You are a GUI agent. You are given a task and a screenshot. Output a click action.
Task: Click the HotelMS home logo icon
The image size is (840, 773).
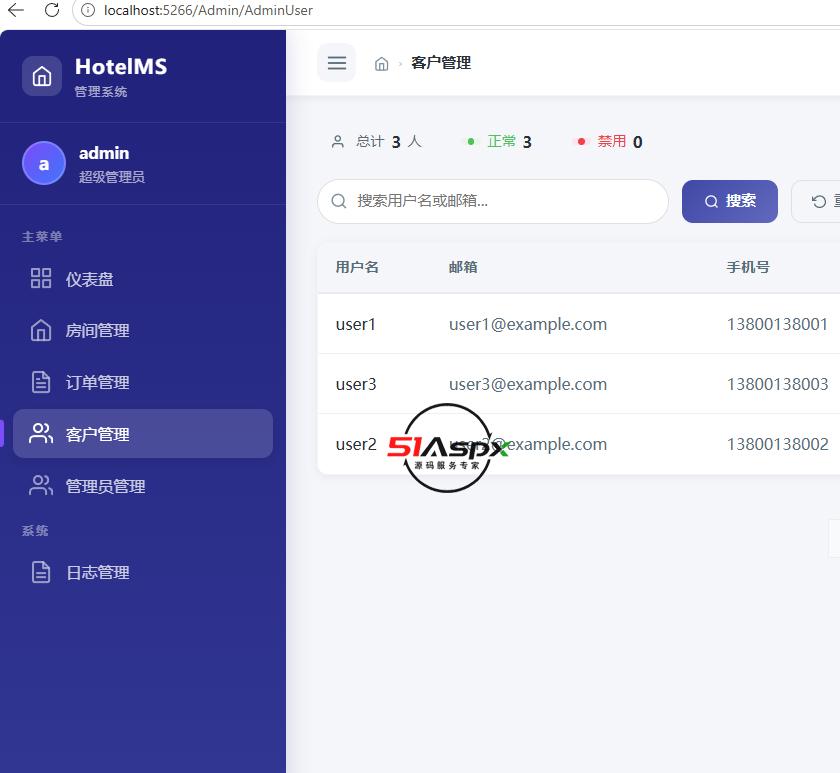click(x=42, y=76)
